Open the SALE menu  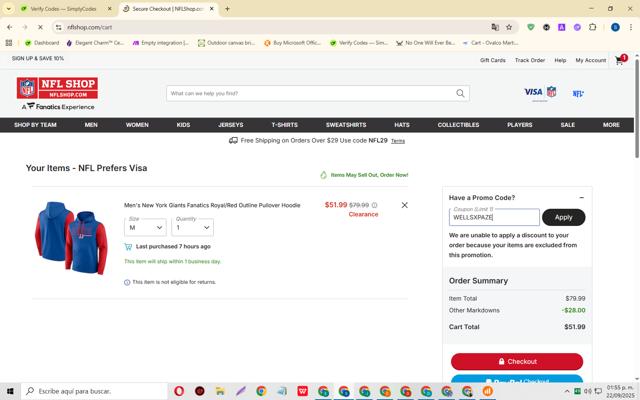tap(567, 125)
